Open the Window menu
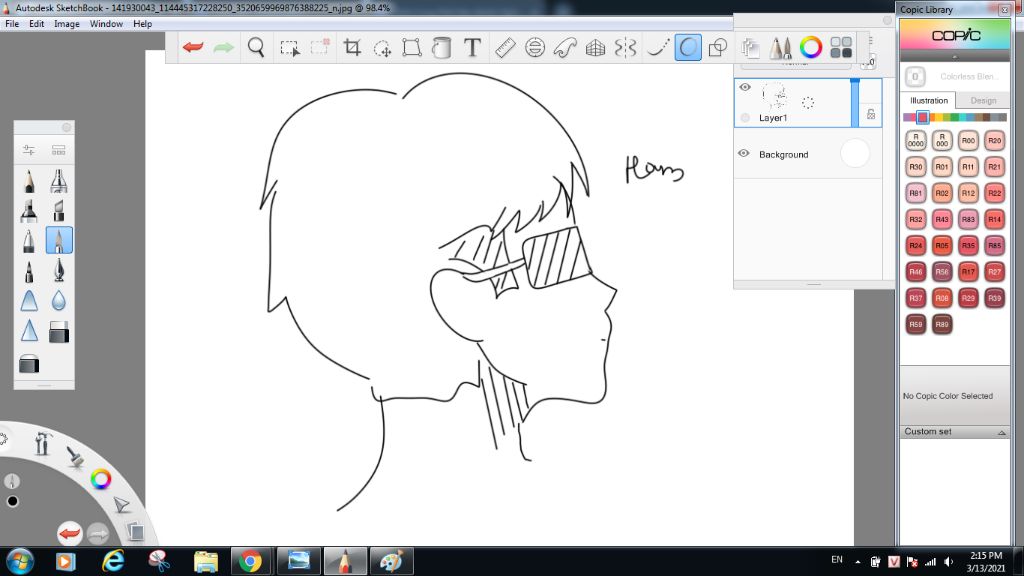 (x=106, y=24)
